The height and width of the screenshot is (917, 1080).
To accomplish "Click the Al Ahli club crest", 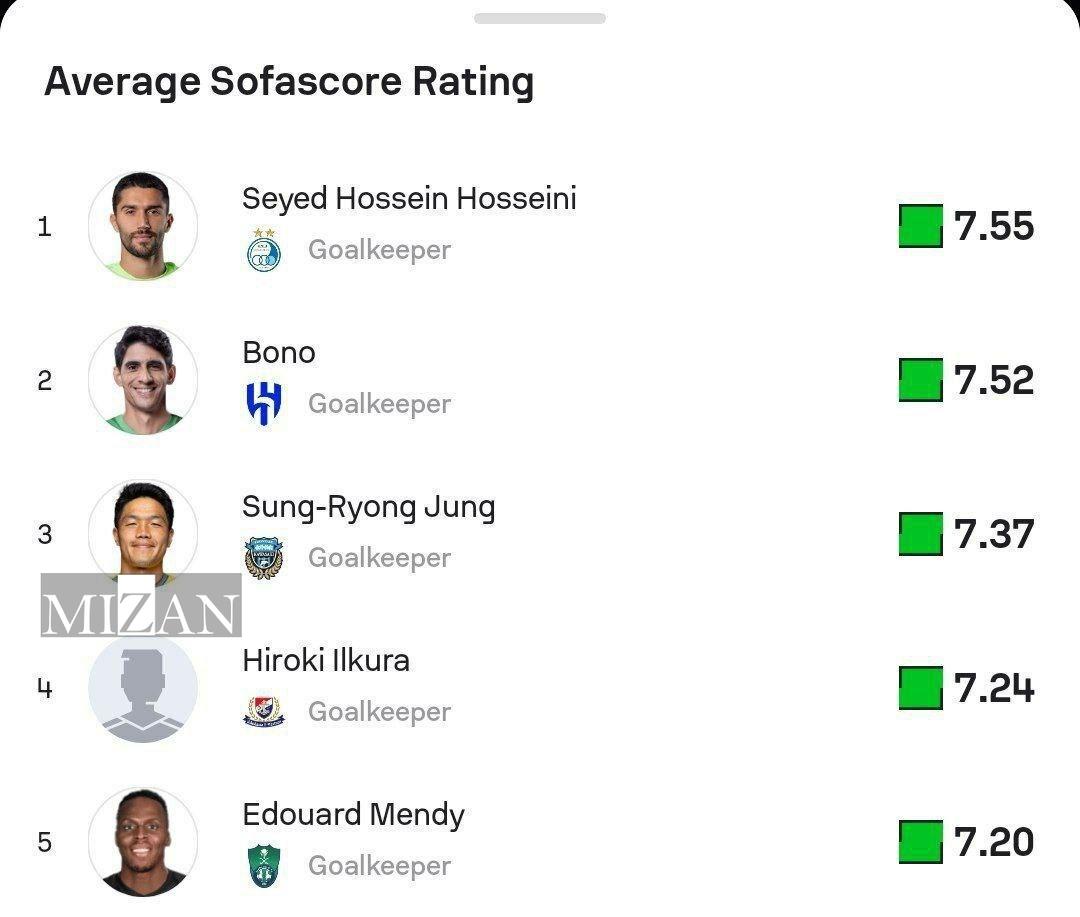I will pos(264,866).
